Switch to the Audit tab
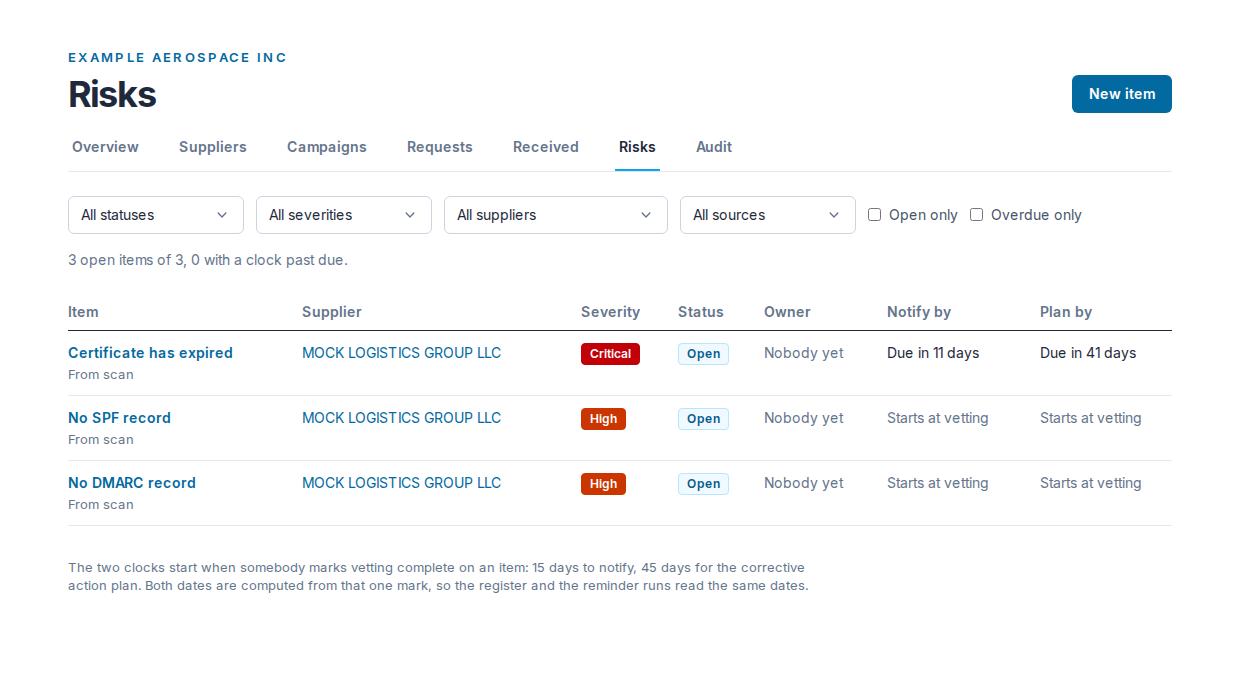The image size is (1240, 700). [714, 147]
